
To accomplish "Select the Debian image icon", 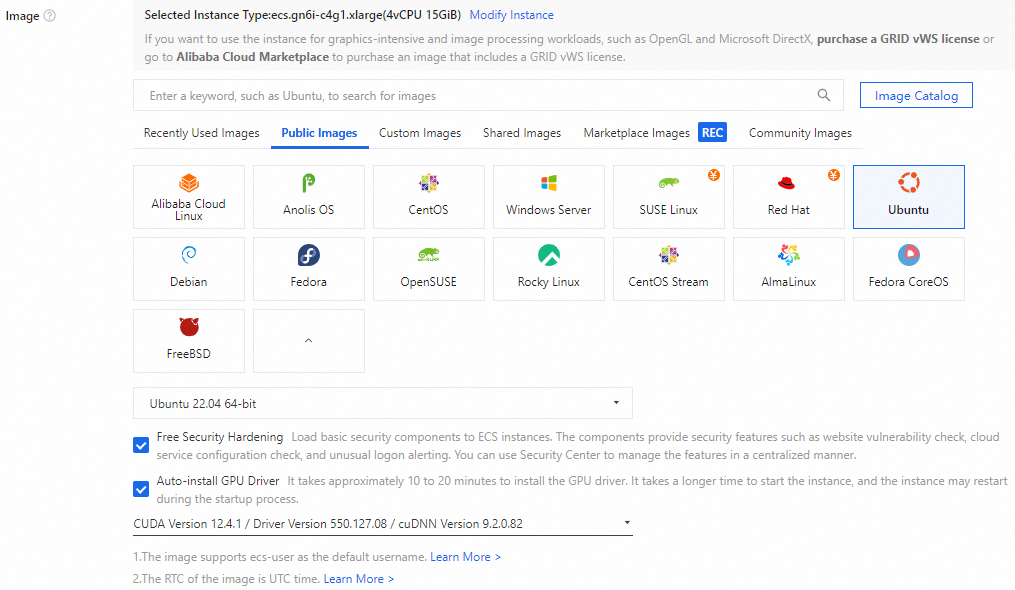I will pos(188,255).
